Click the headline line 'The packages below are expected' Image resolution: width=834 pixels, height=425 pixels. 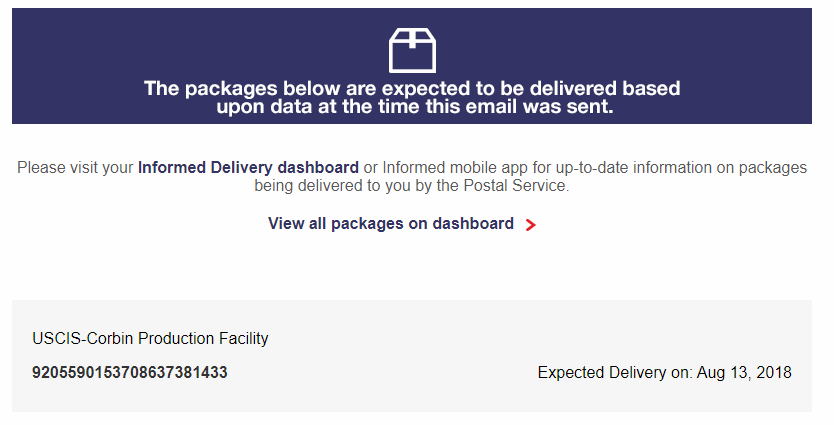coord(412,88)
